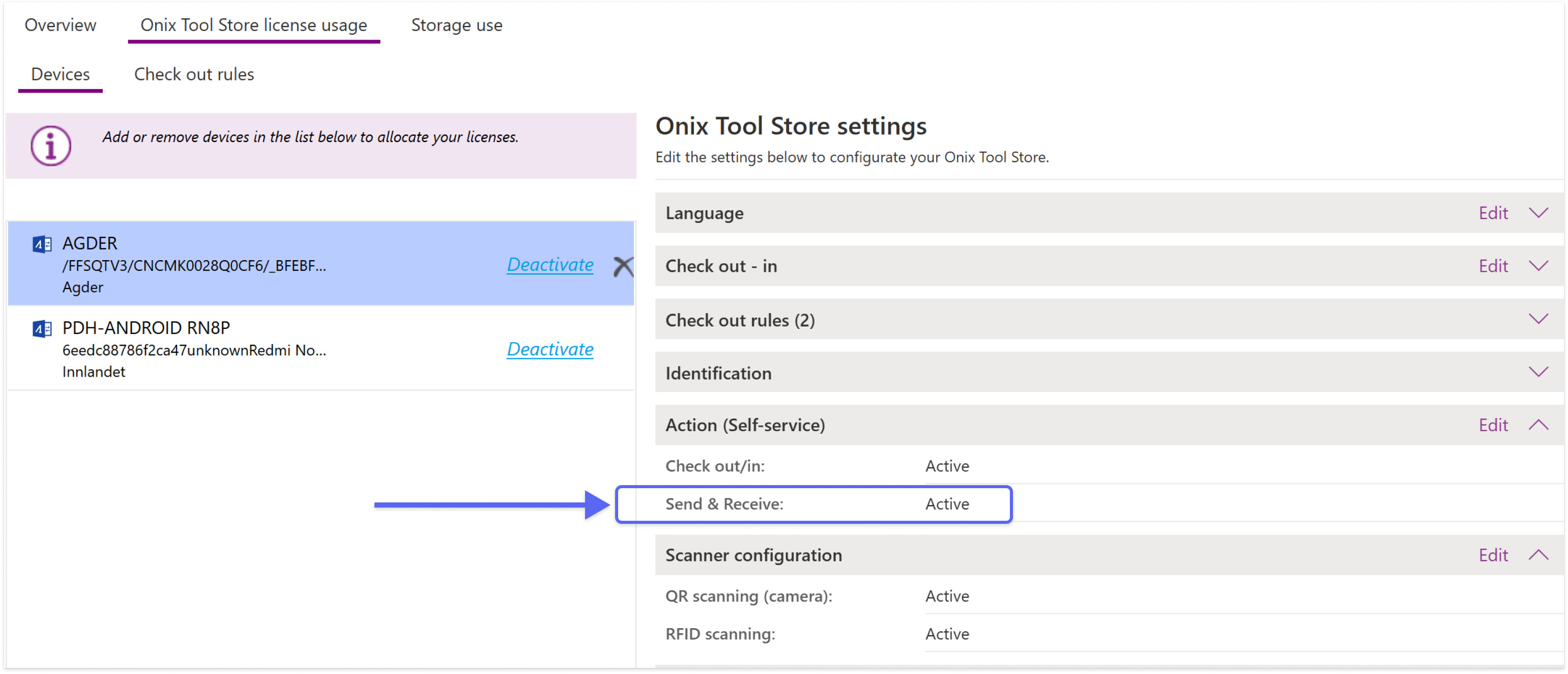
Task: Click the Agder location text
Action: pyautogui.click(x=83, y=288)
